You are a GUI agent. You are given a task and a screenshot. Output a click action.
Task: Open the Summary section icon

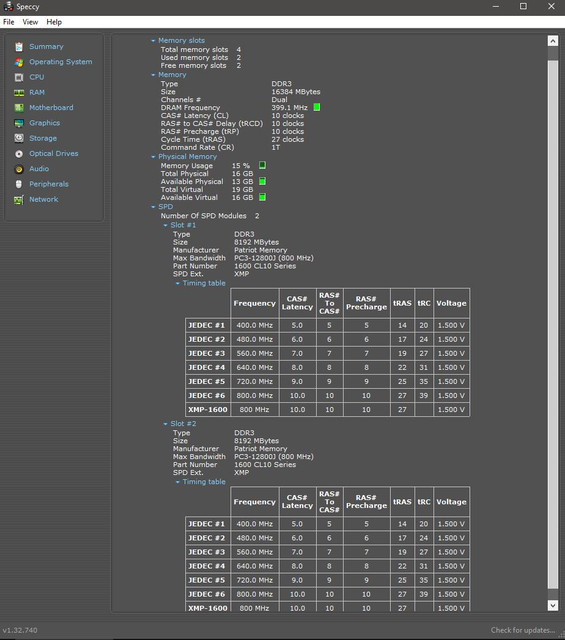(x=19, y=47)
